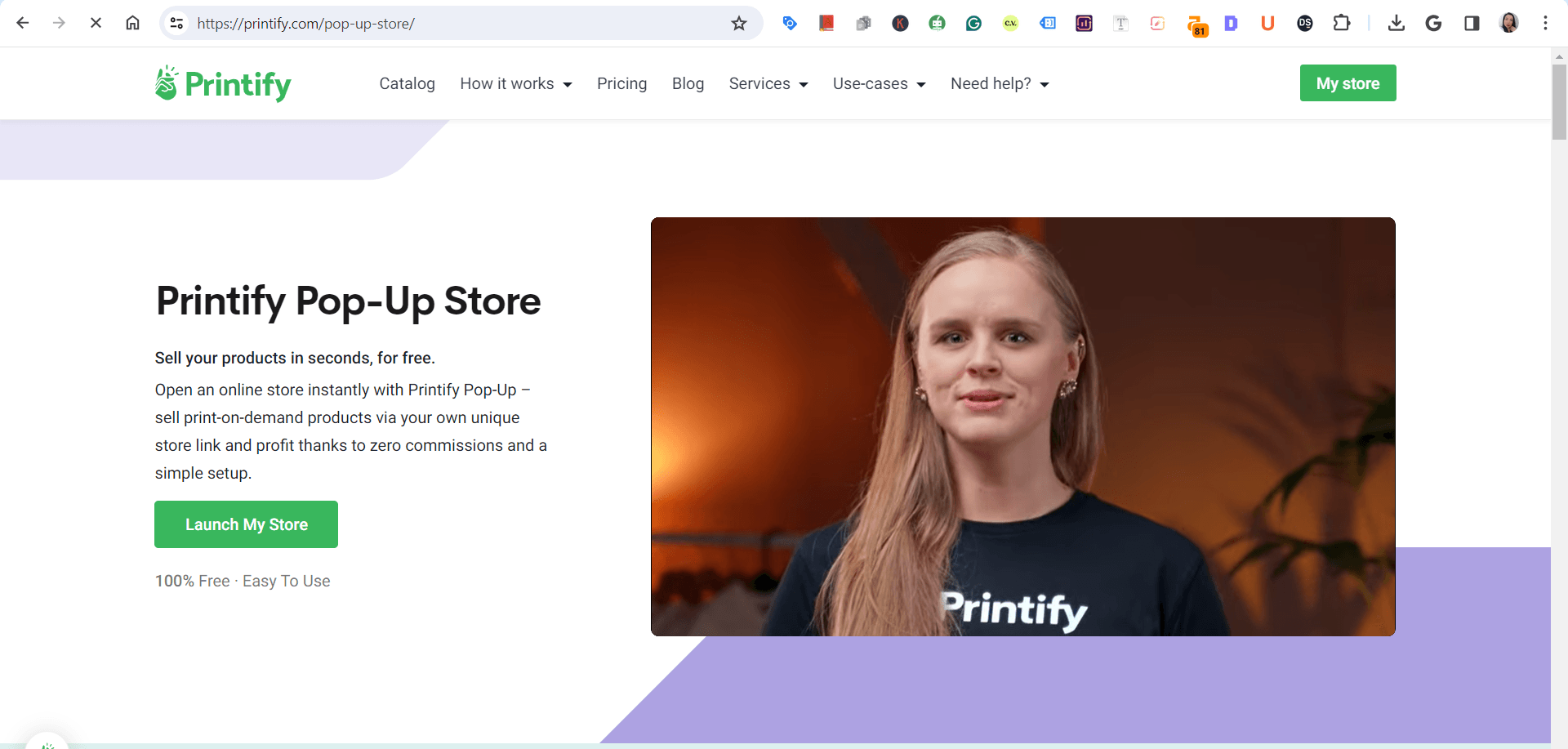Click the Launch My Store button

pos(246,524)
